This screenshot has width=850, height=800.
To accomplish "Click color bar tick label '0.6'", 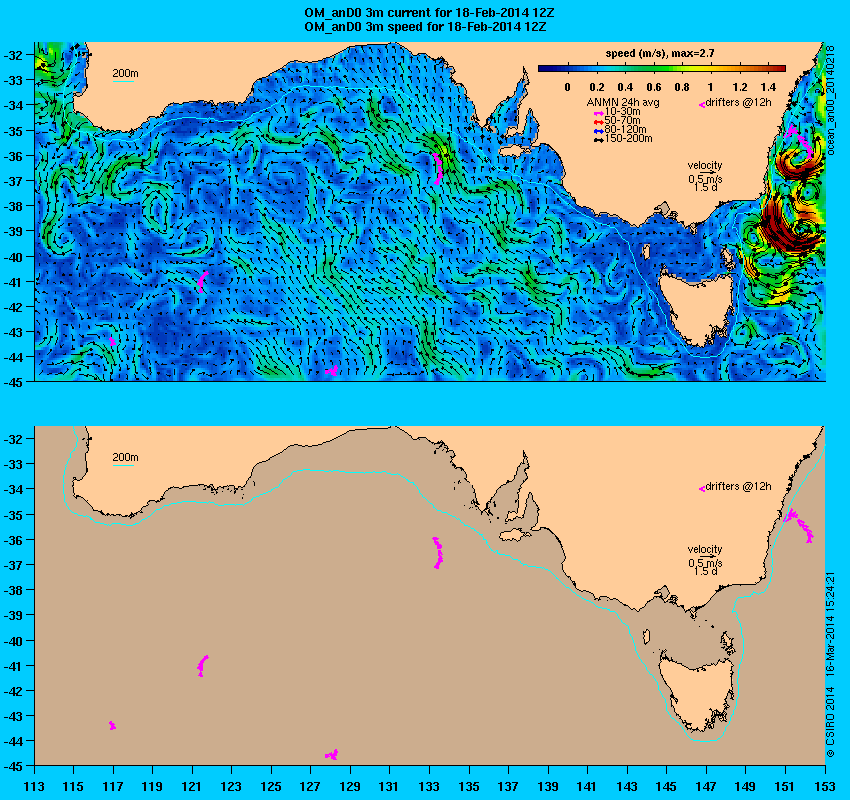I will [x=654, y=87].
